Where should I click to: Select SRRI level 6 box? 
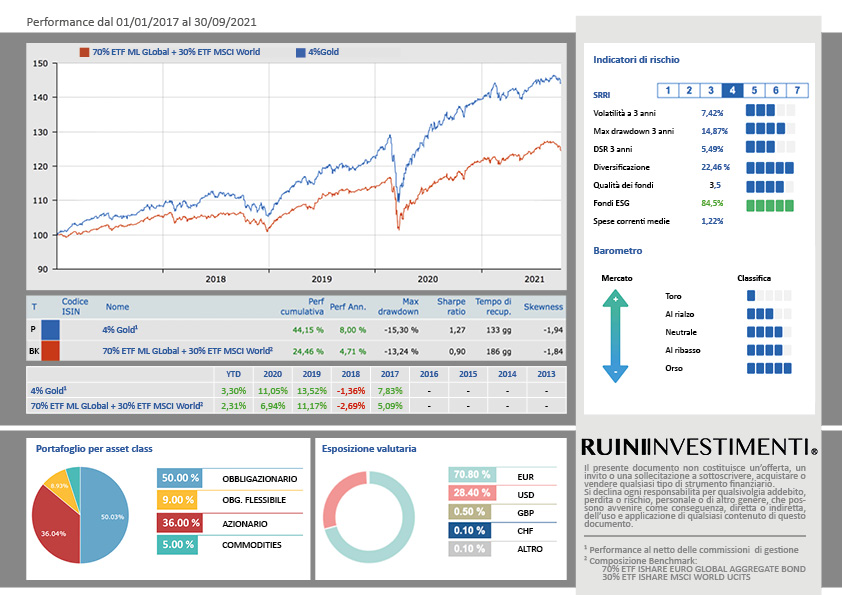tap(775, 90)
